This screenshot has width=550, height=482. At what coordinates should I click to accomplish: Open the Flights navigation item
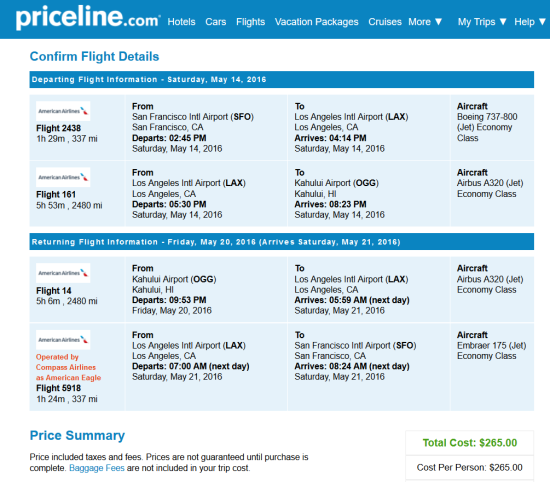point(250,22)
